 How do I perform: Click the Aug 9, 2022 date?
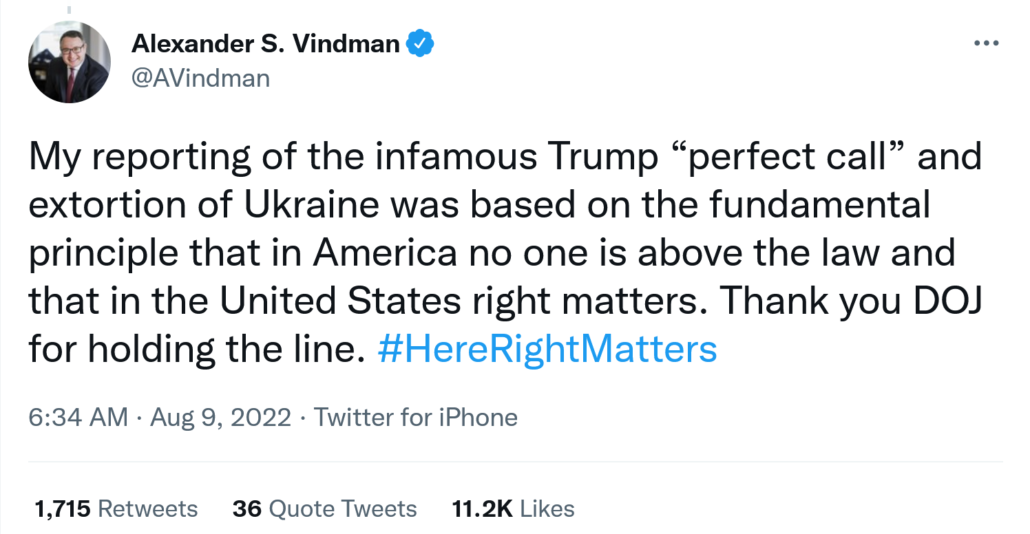tap(221, 416)
